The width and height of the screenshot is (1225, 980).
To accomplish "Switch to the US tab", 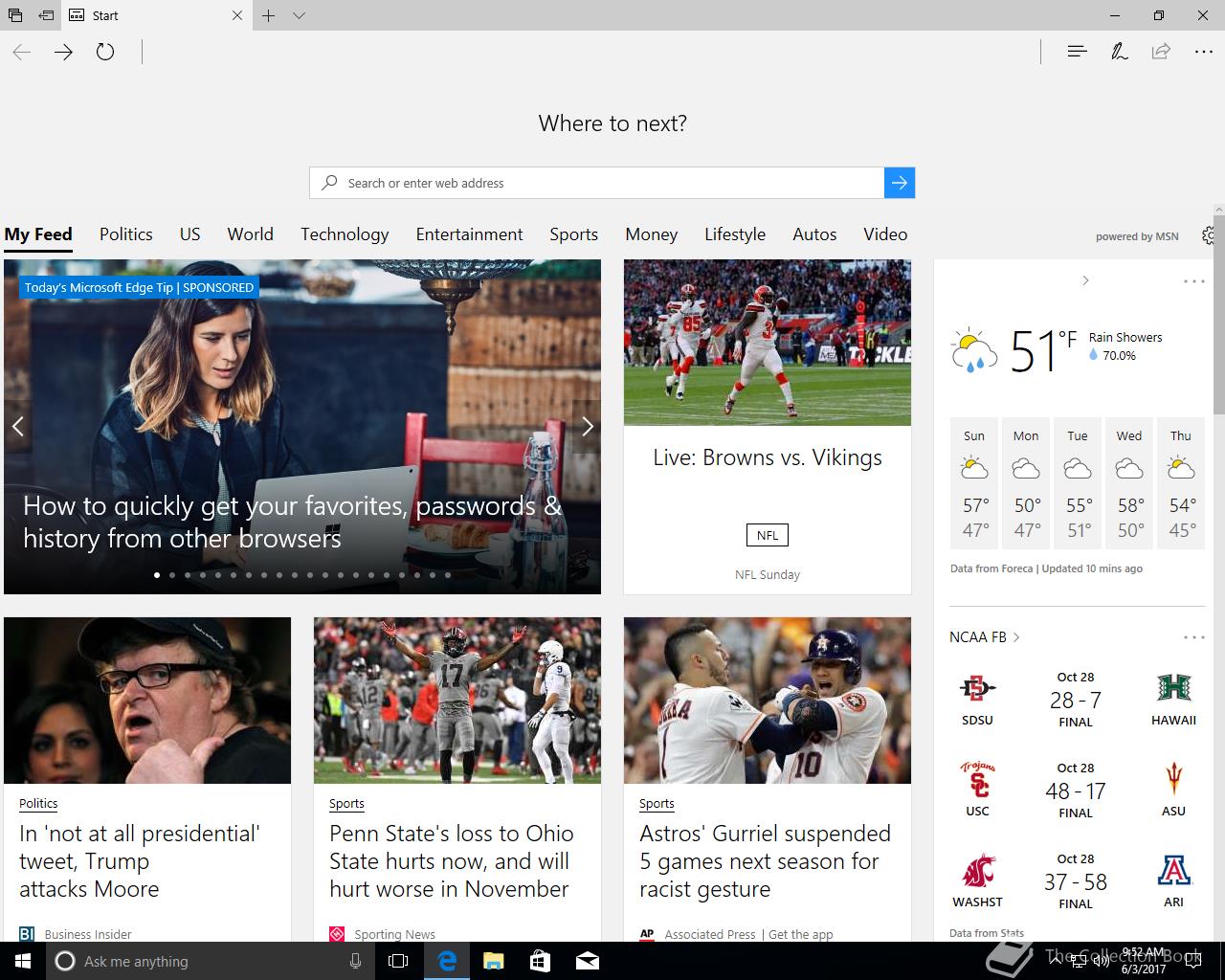I will (x=190, y=234).
